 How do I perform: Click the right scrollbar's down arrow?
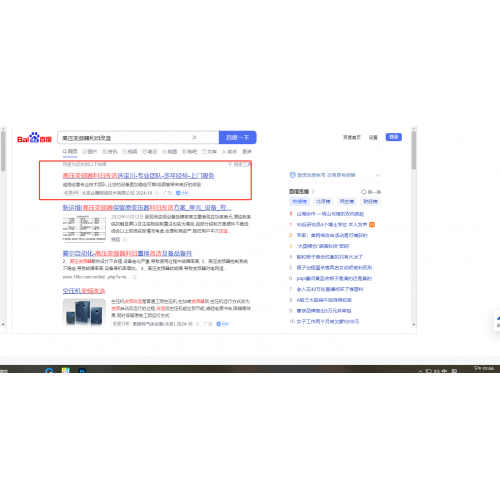(x=414, y=324)
